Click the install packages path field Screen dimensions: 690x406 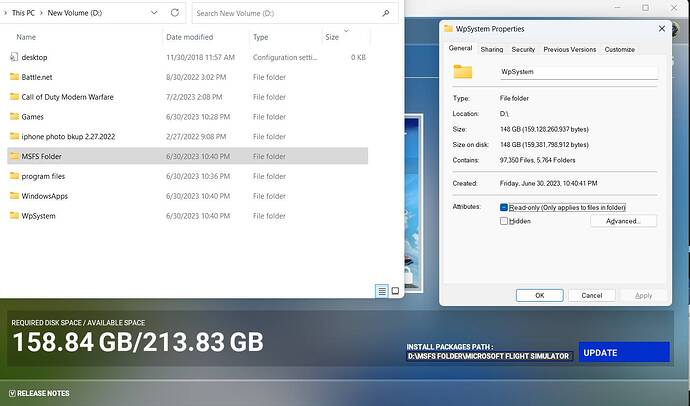coord(488,356)
